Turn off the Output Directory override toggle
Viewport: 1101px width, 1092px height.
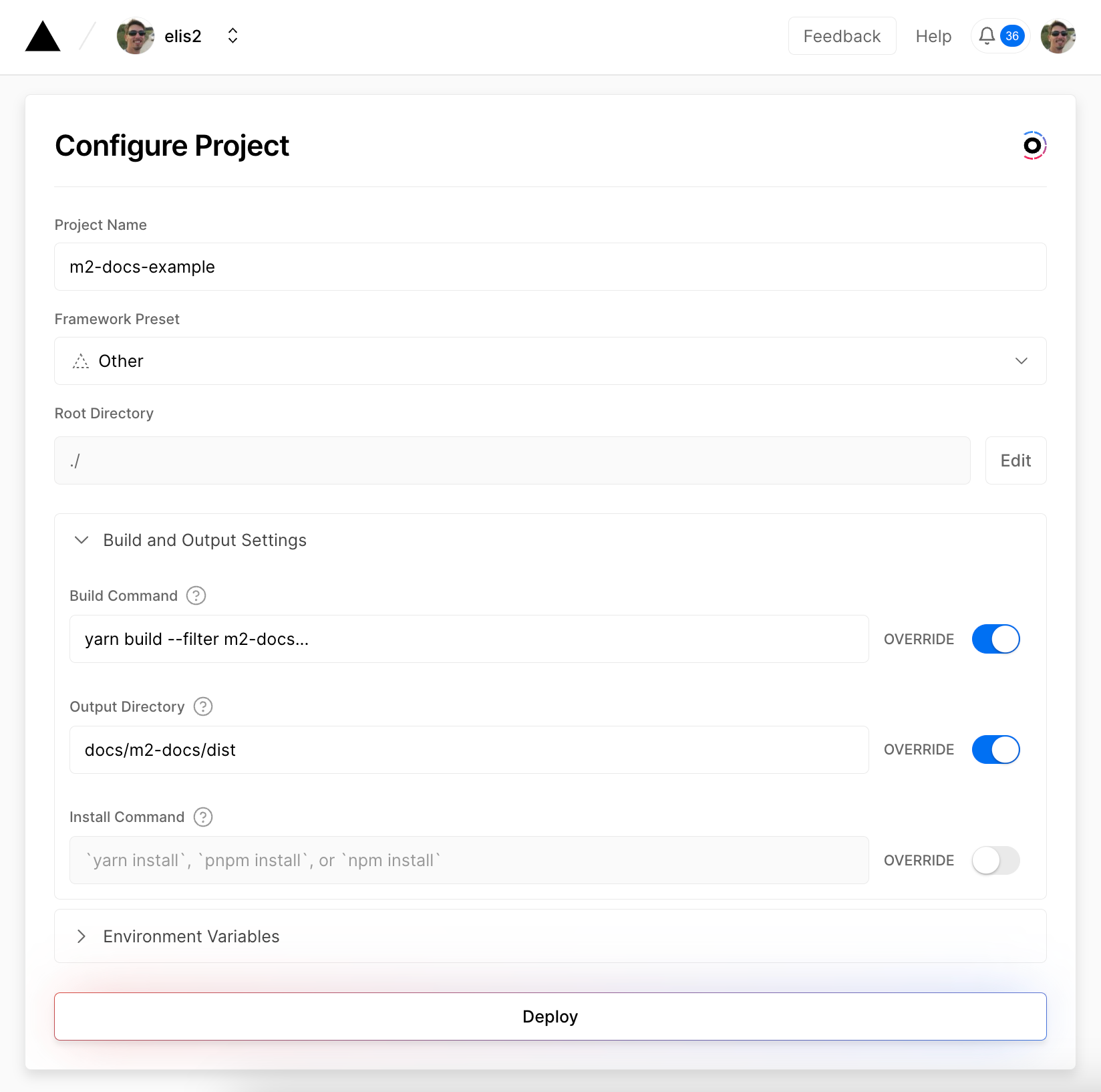pyautogui.click(x=995, y=750)
